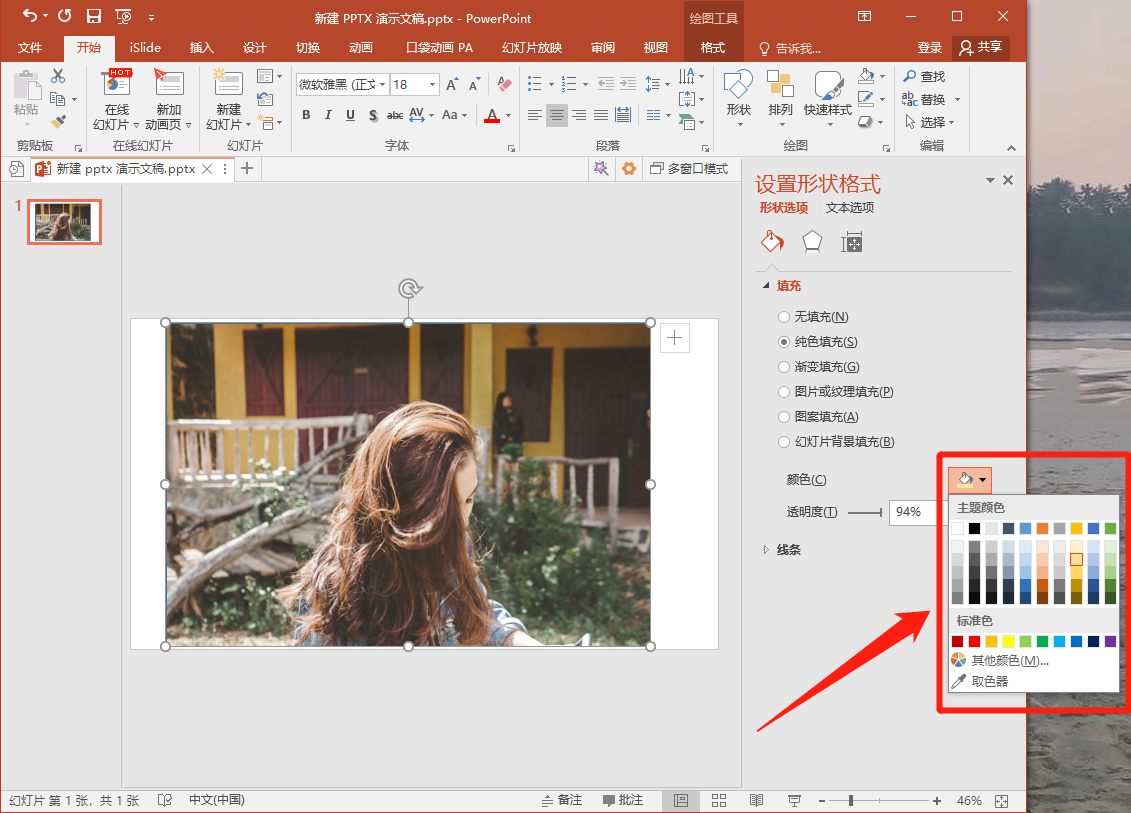Open Size & Properties icon tab
Image resolution: width=1131 pixels, height=813 pixels.
[852, 242]
